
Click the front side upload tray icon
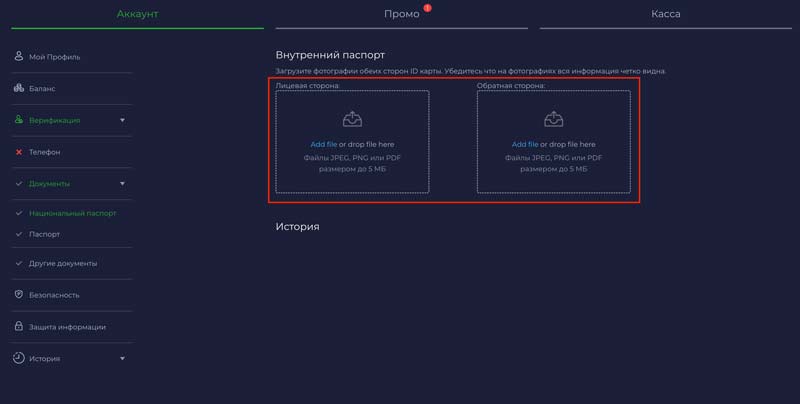click(x=352, y=119)
